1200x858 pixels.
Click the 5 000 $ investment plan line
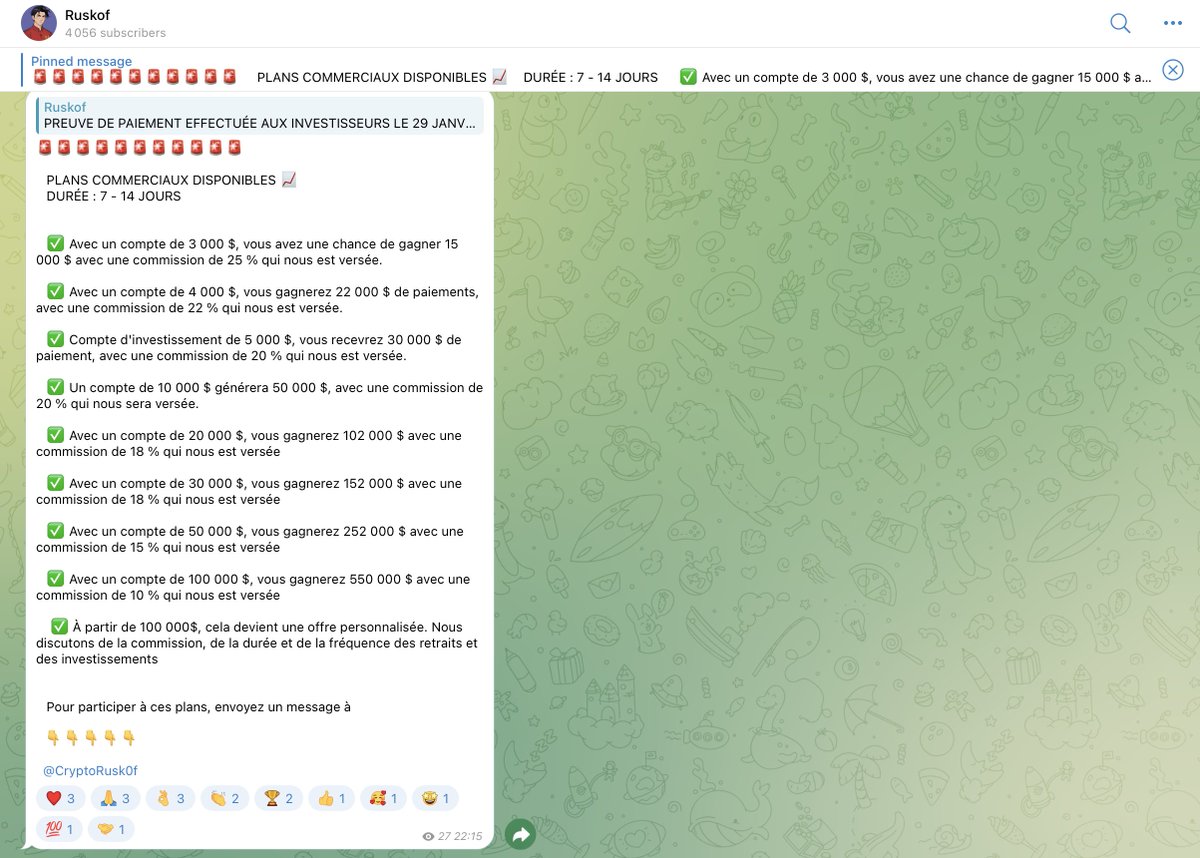tap(250, 348)
